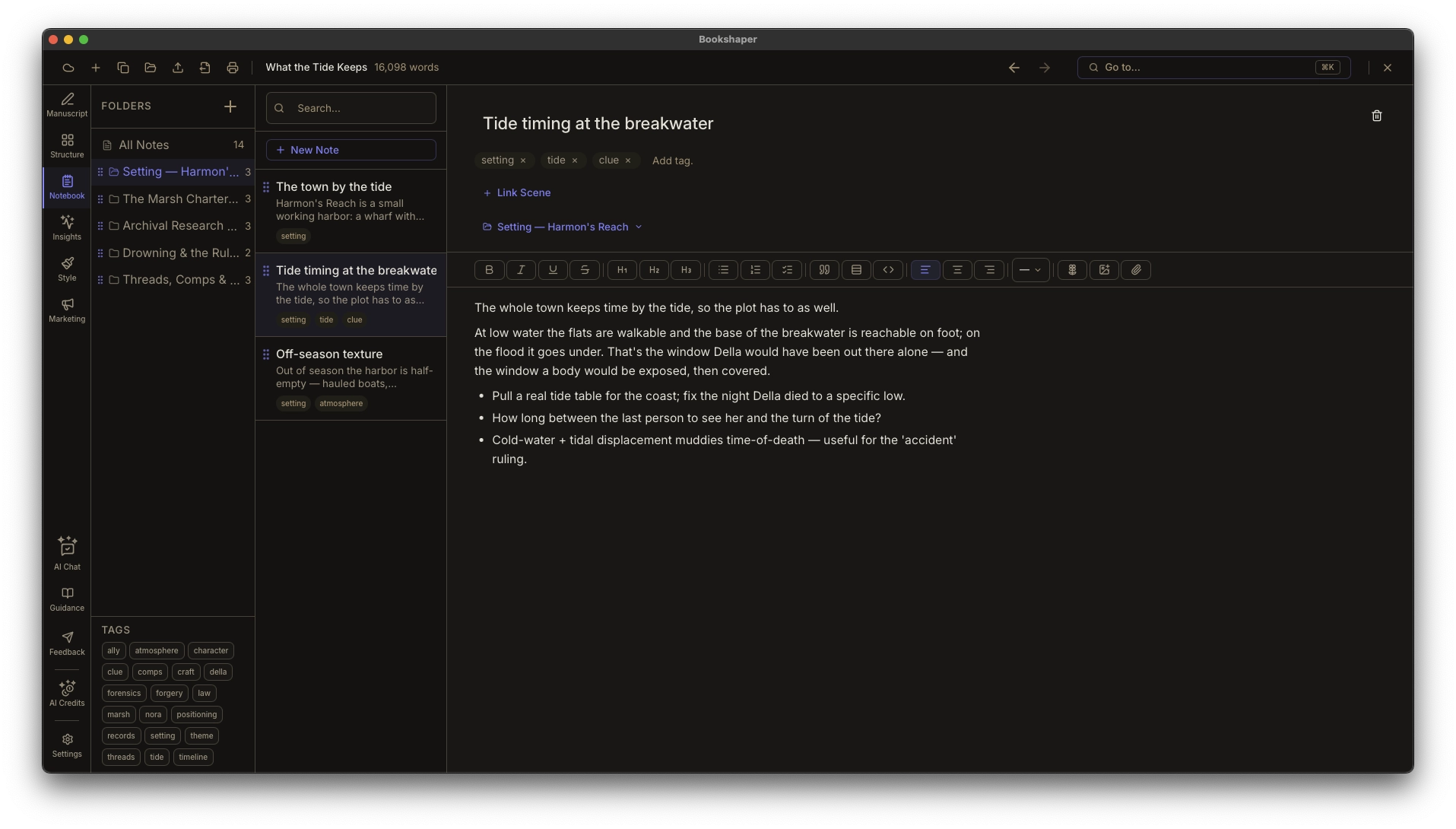The image size is (1456, 829).
Task: Click the notes Search field
Action: (351, 108)
